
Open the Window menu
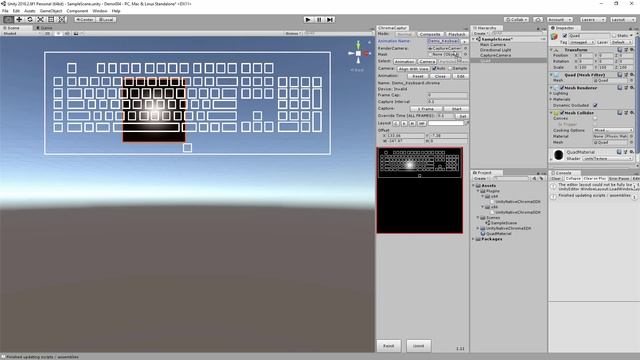100,11
